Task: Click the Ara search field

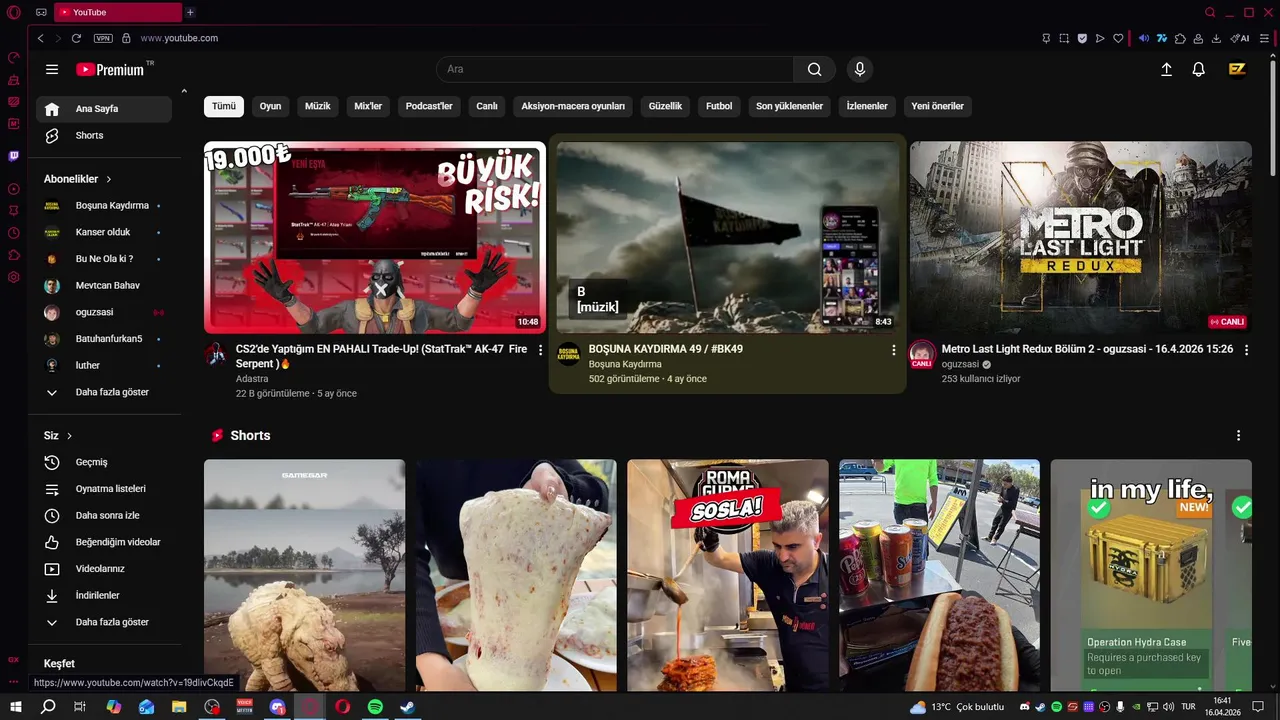Action: (615, 69)
